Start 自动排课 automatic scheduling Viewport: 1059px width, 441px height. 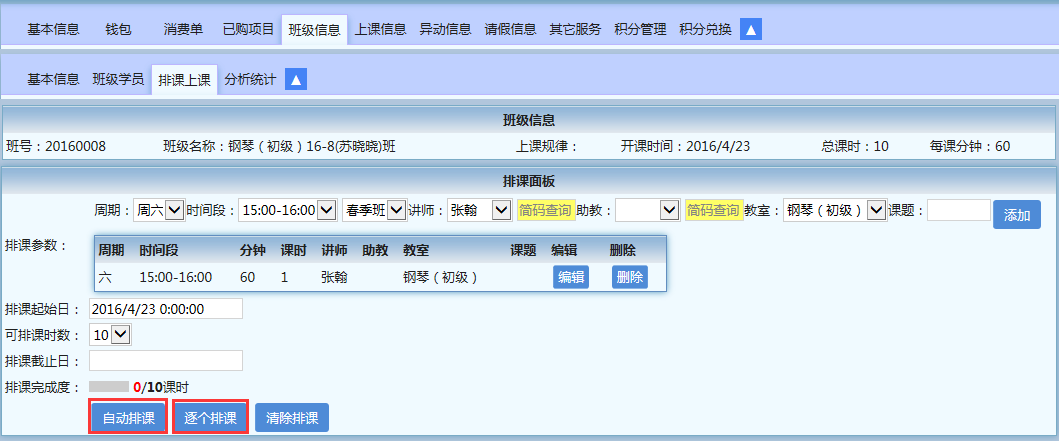[x=128, y=418]
